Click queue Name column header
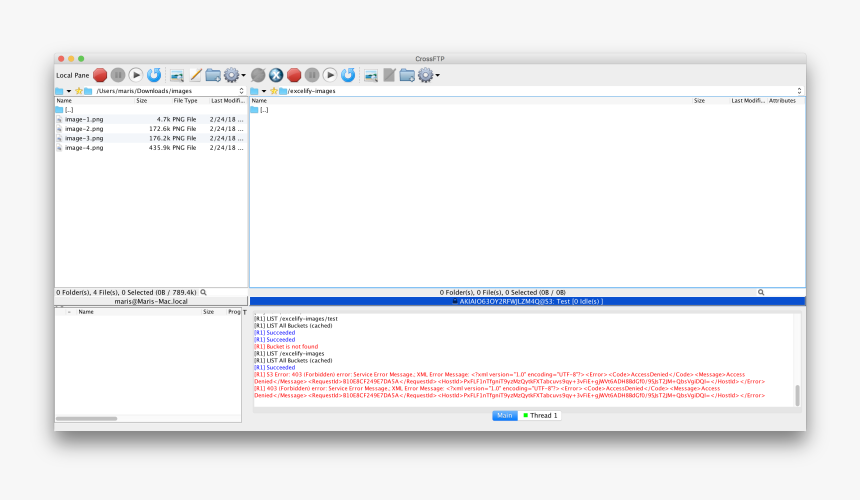Viewport: 860px width, 500px height. point(137,312)
